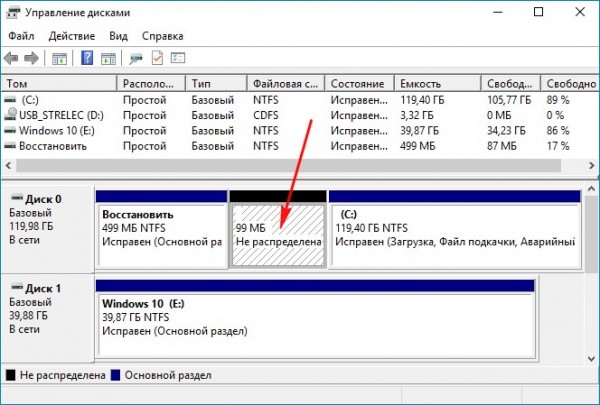
Task: Click the horizontal scrollbar thumb in volume list
Action: (289, 165)
